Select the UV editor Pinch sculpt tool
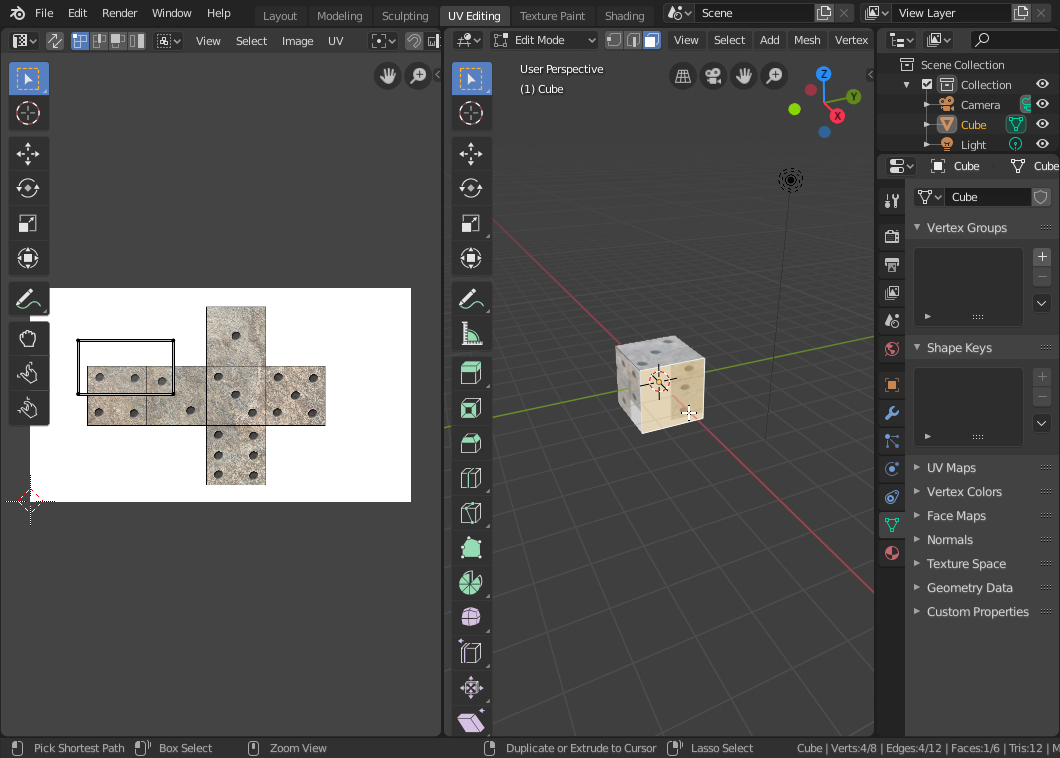The height and width of the screenshot is (758, 1060). click(x=28, y=408)
